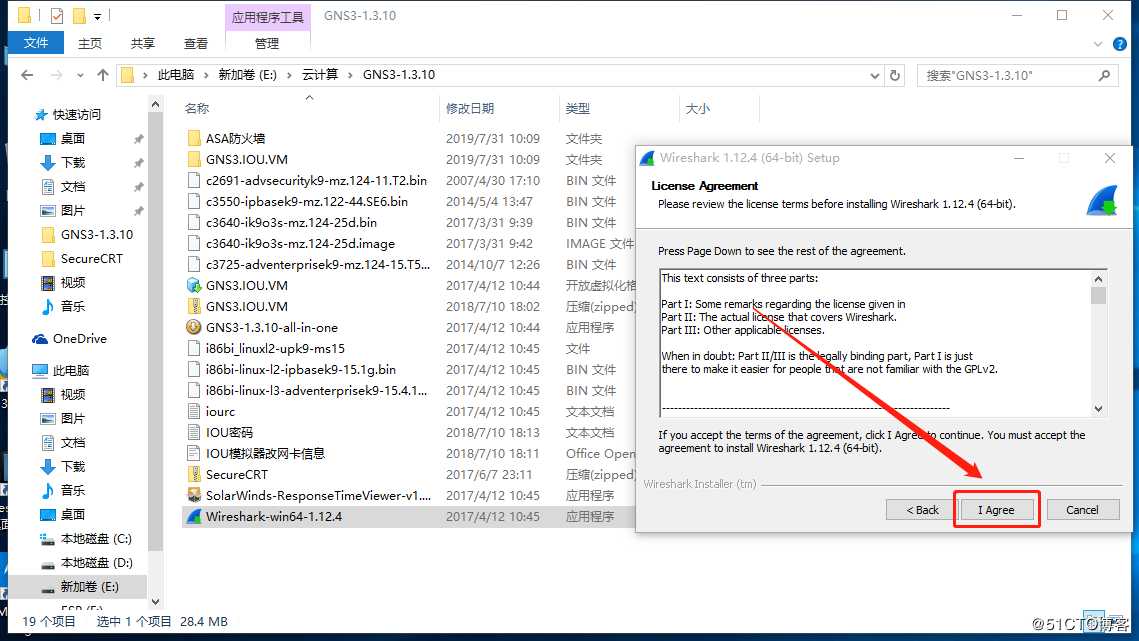Select c3550-ipbasek9-mz.122-44.SE6.bin file
The width and height of the screenshot is (1139, 641).
click(307, 201)
